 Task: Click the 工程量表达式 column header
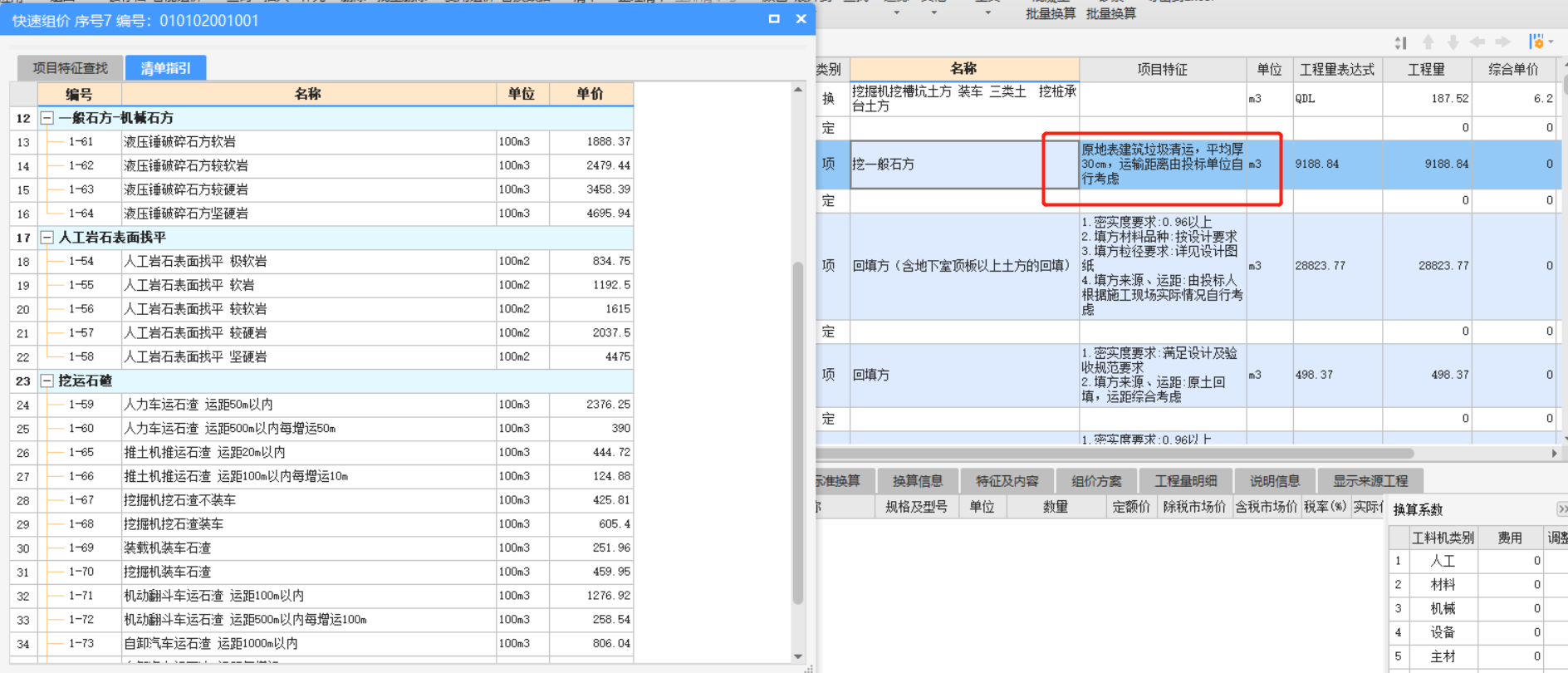click(x=1337, y=70)
